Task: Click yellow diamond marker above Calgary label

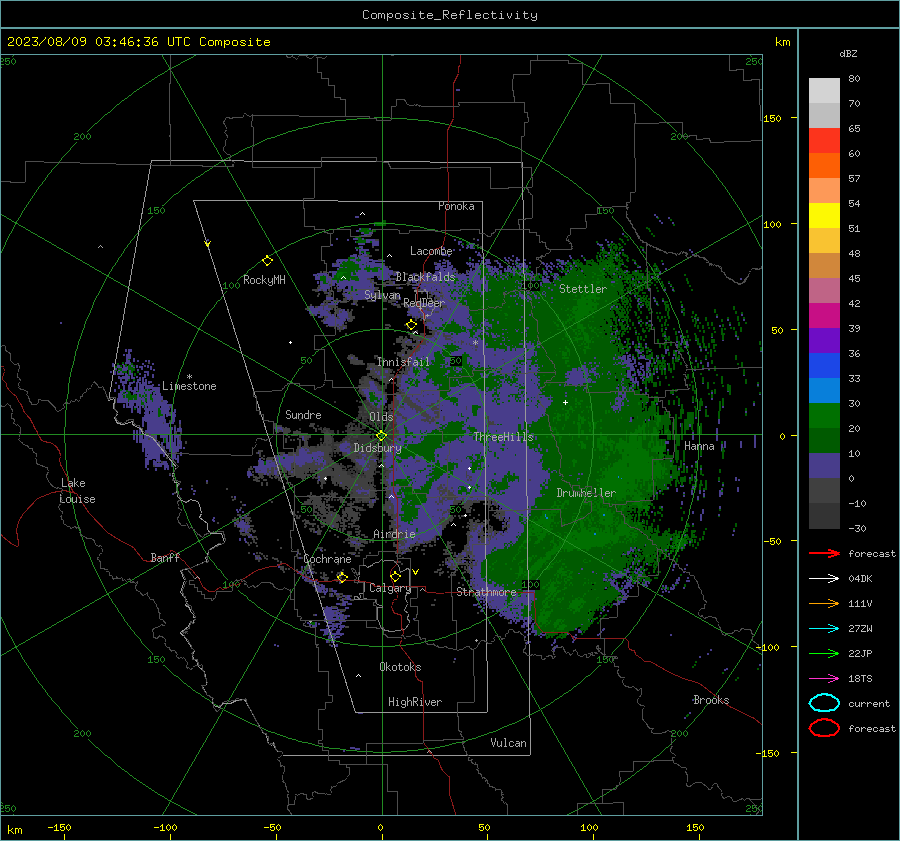Action: (x=395, y=576)
